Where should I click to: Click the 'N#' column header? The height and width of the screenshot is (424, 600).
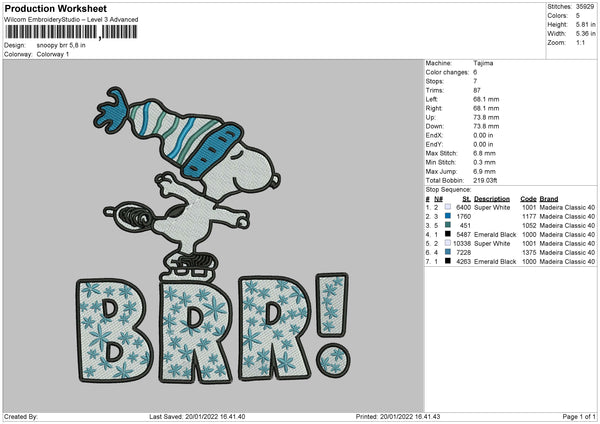[x=439, y=199]
